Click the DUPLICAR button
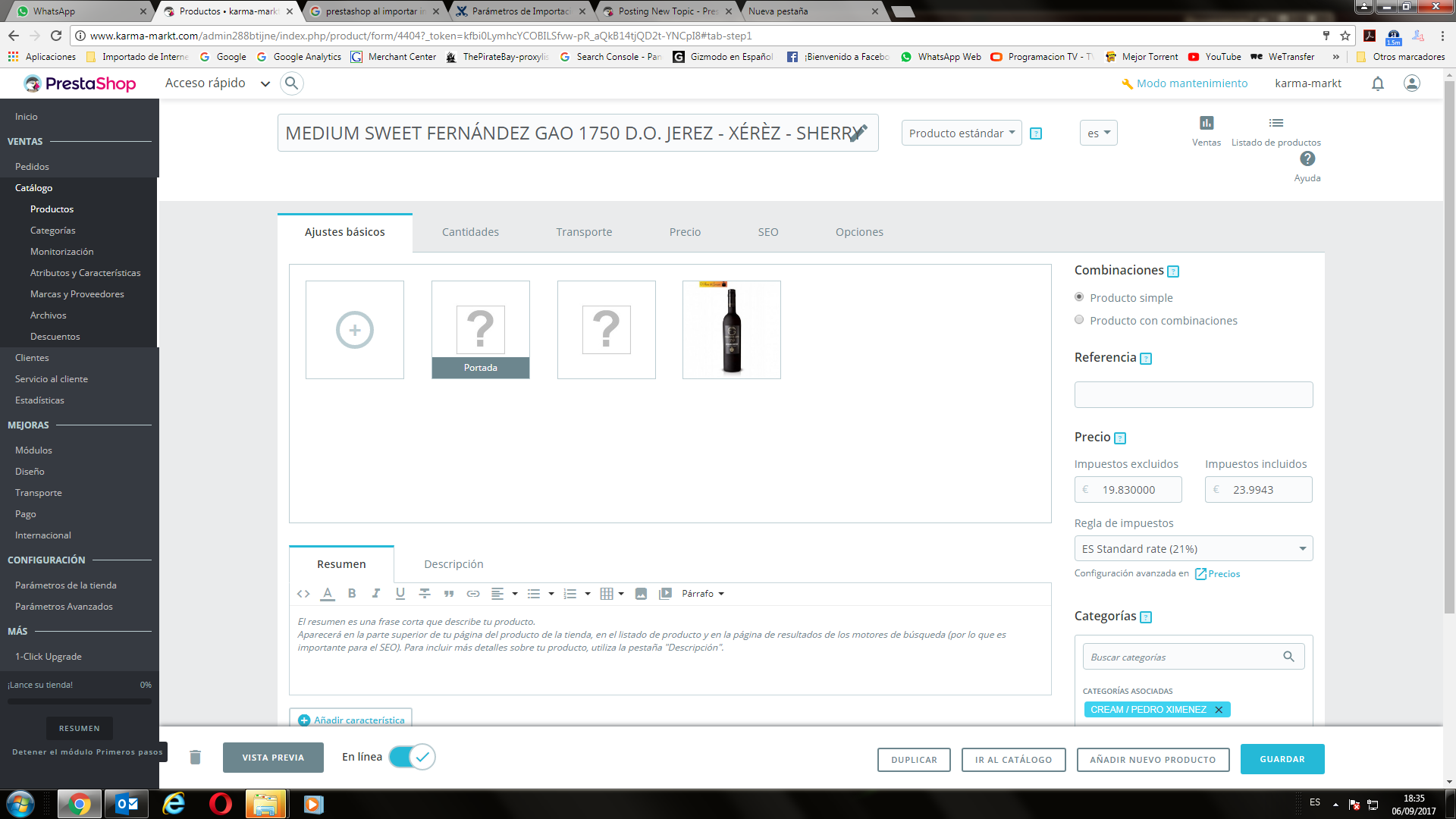Screen dimensions: 1456x819 (914, 760)
